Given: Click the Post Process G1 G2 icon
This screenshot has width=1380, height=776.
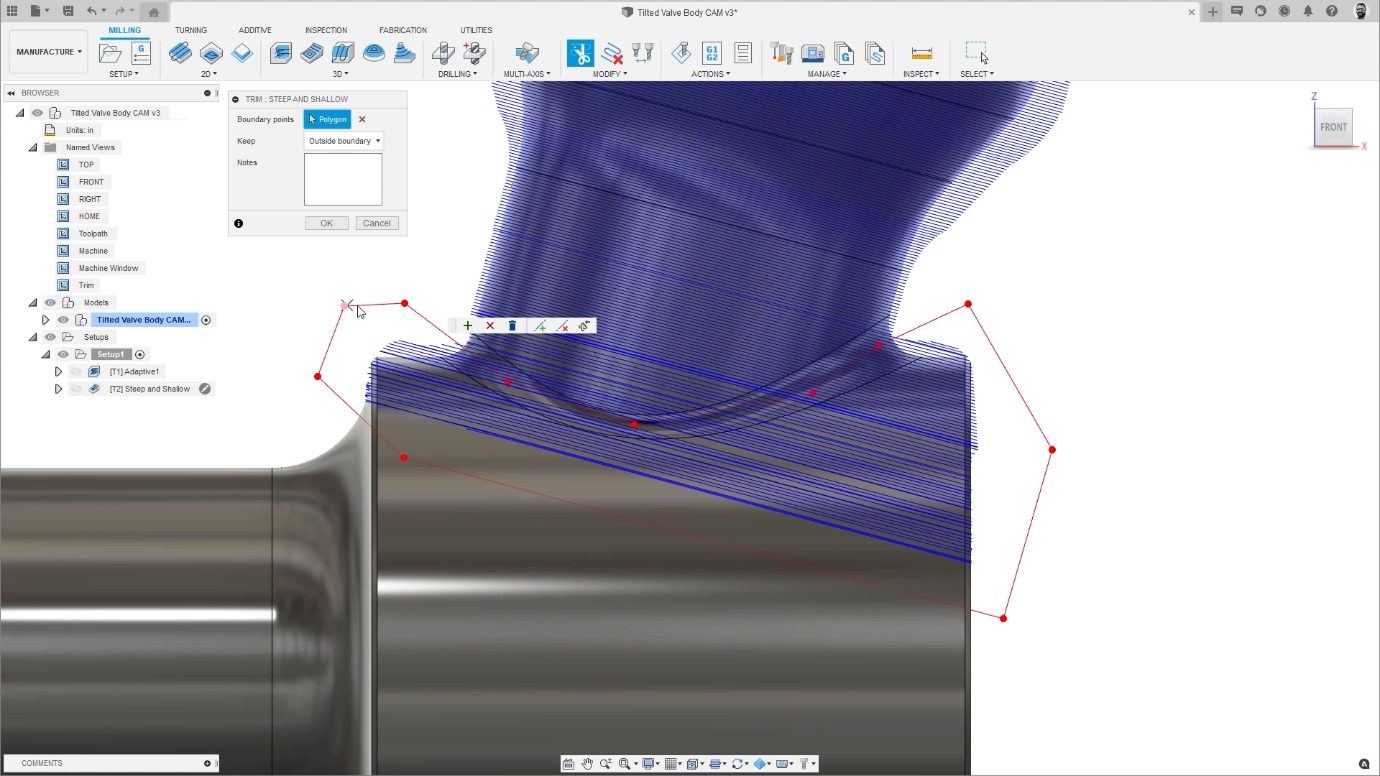Looking at the screenshot, I should [x=712, y=53].
